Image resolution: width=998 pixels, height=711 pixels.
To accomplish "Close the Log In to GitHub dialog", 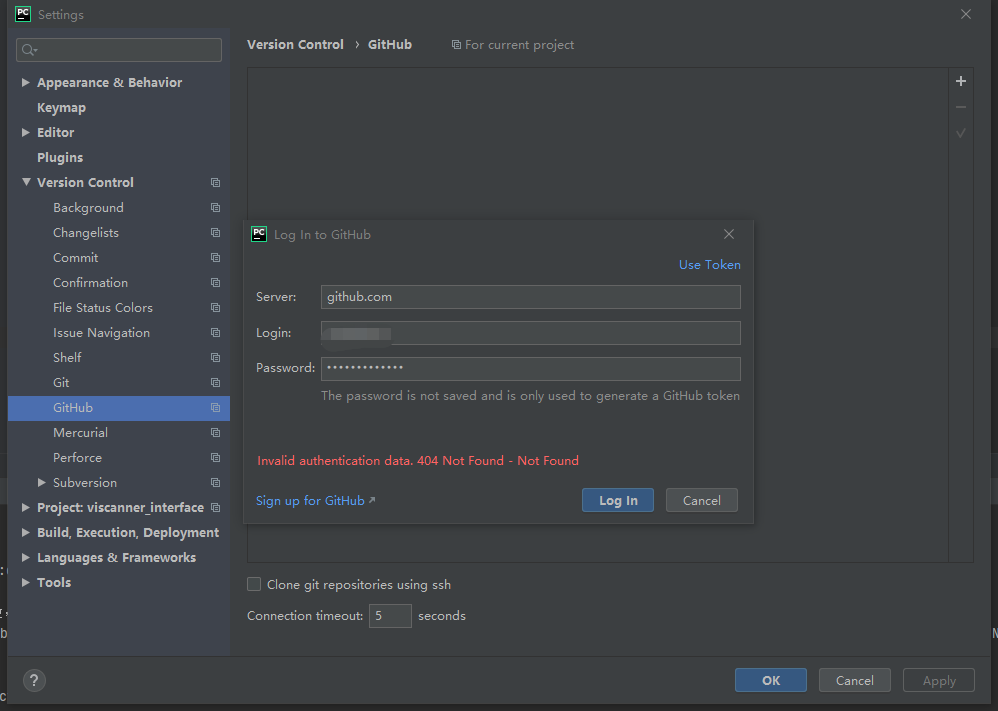I will click(x=729, y=234).
